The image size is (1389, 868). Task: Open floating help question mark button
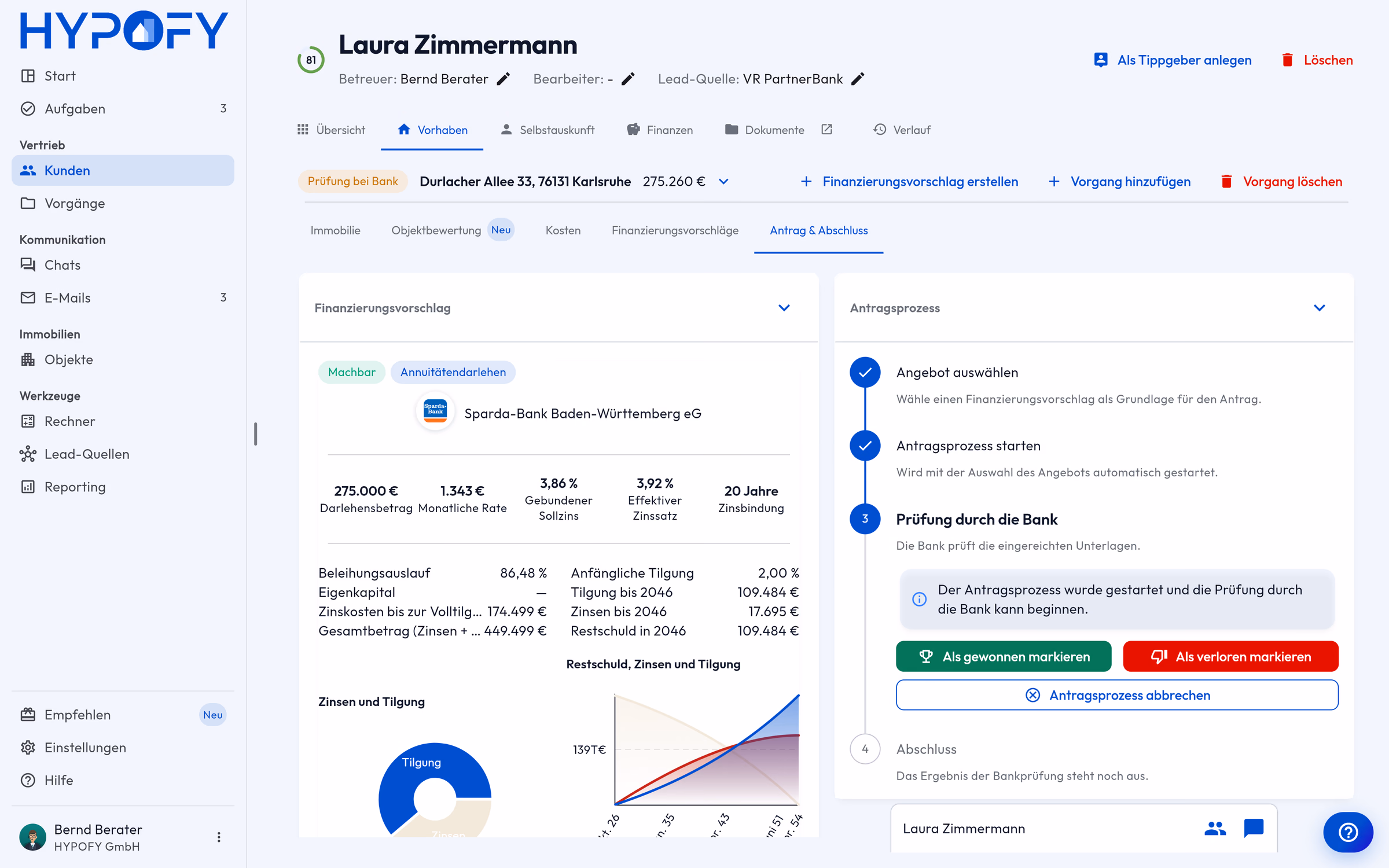tap(1348, 832)
